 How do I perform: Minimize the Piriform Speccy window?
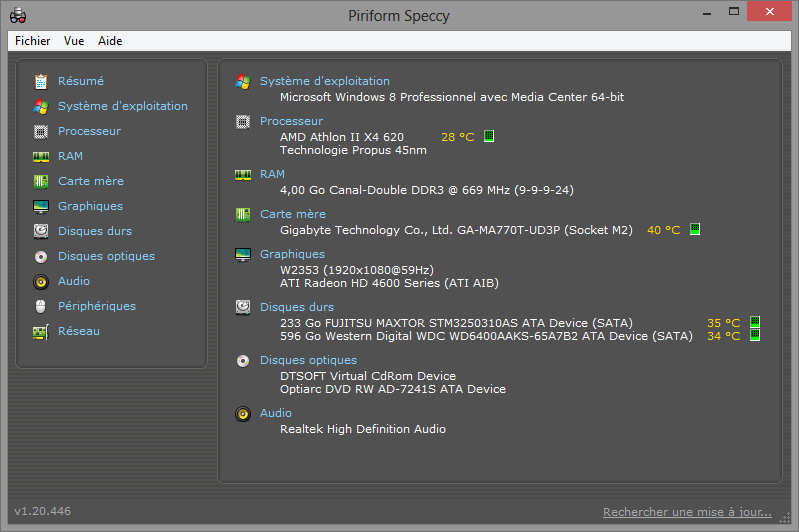[707, 12]
